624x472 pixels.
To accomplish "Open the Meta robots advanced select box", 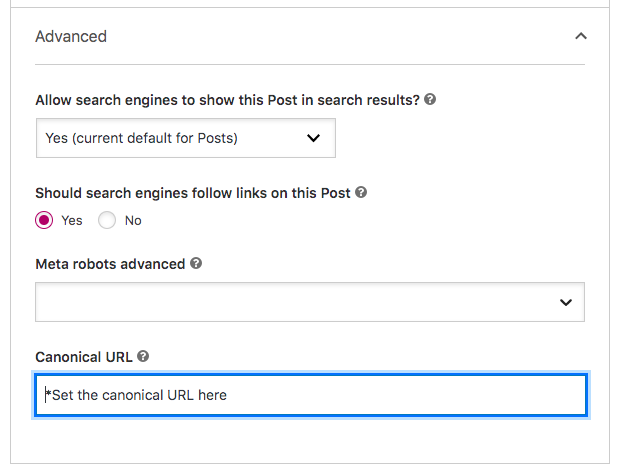I will pyautogui.click(x=310, y=302).
